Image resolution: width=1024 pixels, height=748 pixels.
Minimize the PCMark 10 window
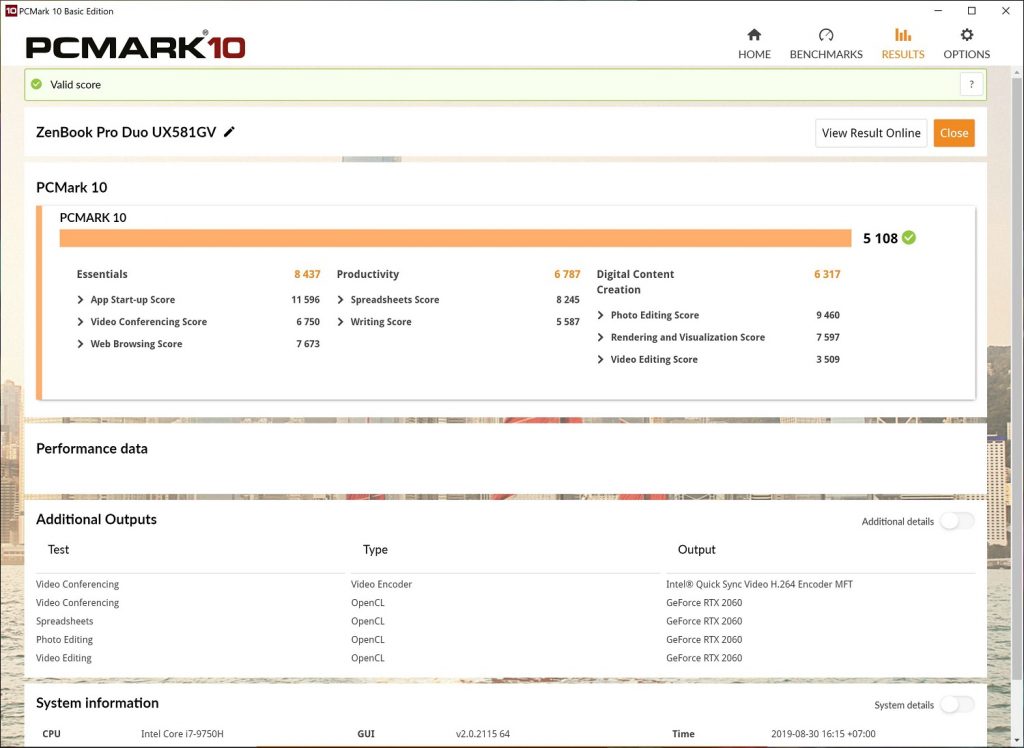938,10
